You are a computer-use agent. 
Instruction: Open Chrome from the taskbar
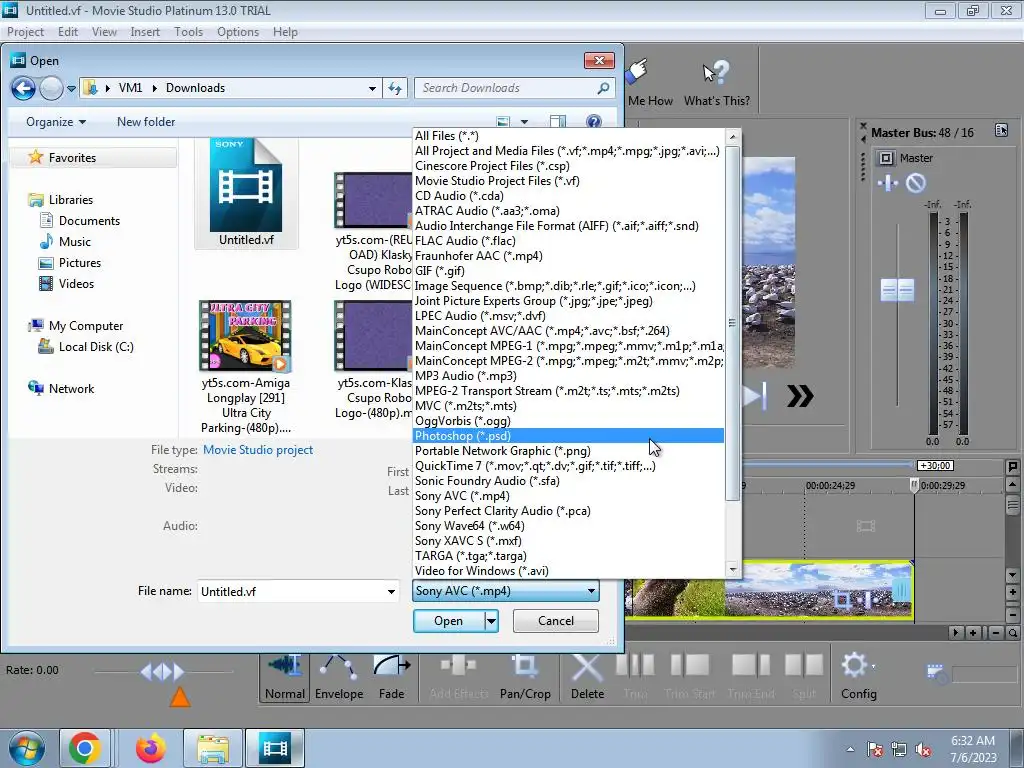pos(84,748)
